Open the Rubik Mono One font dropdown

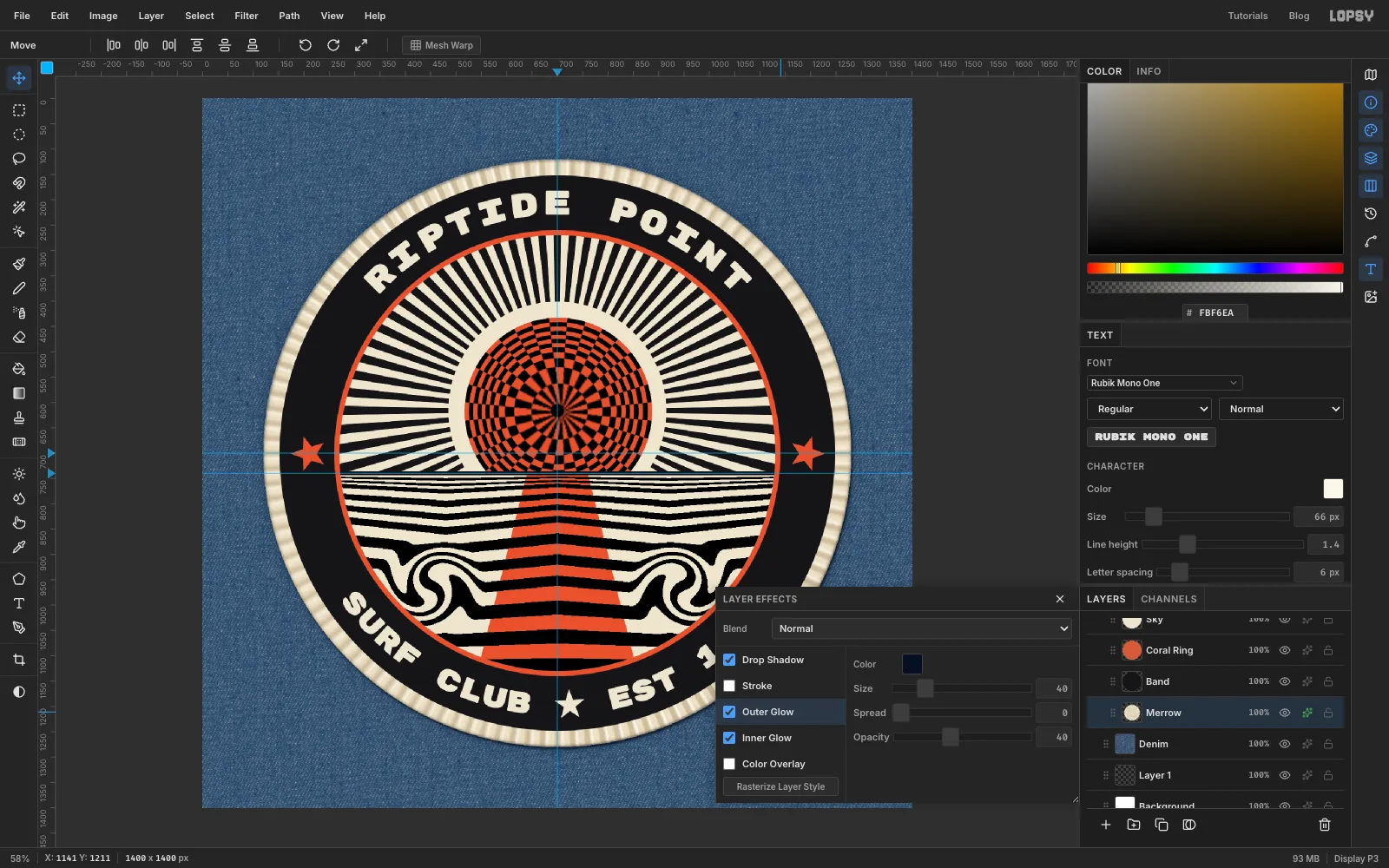(1164, 383)
